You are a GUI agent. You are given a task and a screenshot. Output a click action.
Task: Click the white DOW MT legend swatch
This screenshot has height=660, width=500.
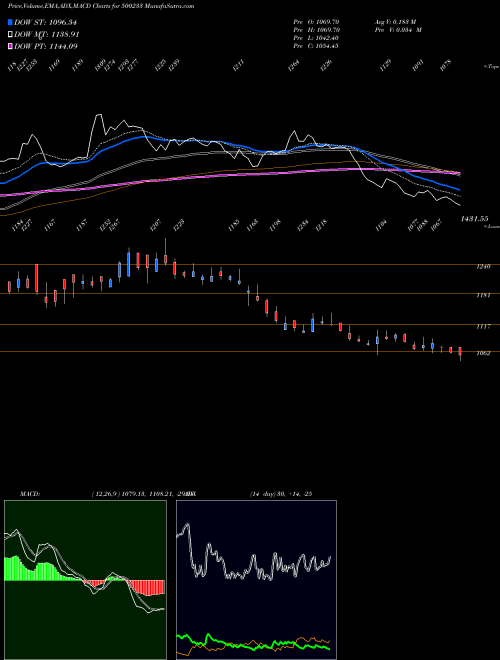(x=10, y=34)
